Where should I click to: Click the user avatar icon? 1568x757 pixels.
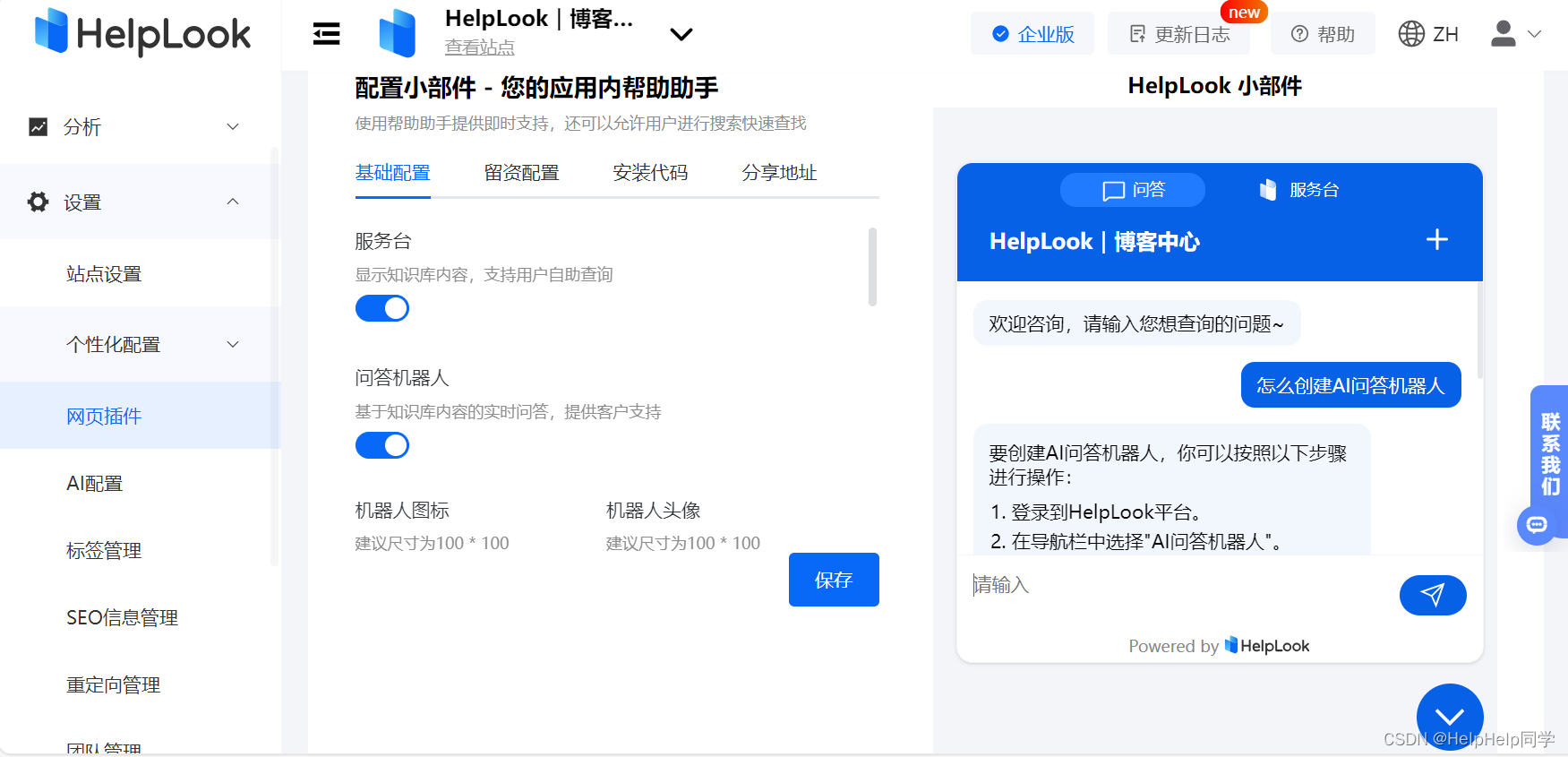point(1503,34)
